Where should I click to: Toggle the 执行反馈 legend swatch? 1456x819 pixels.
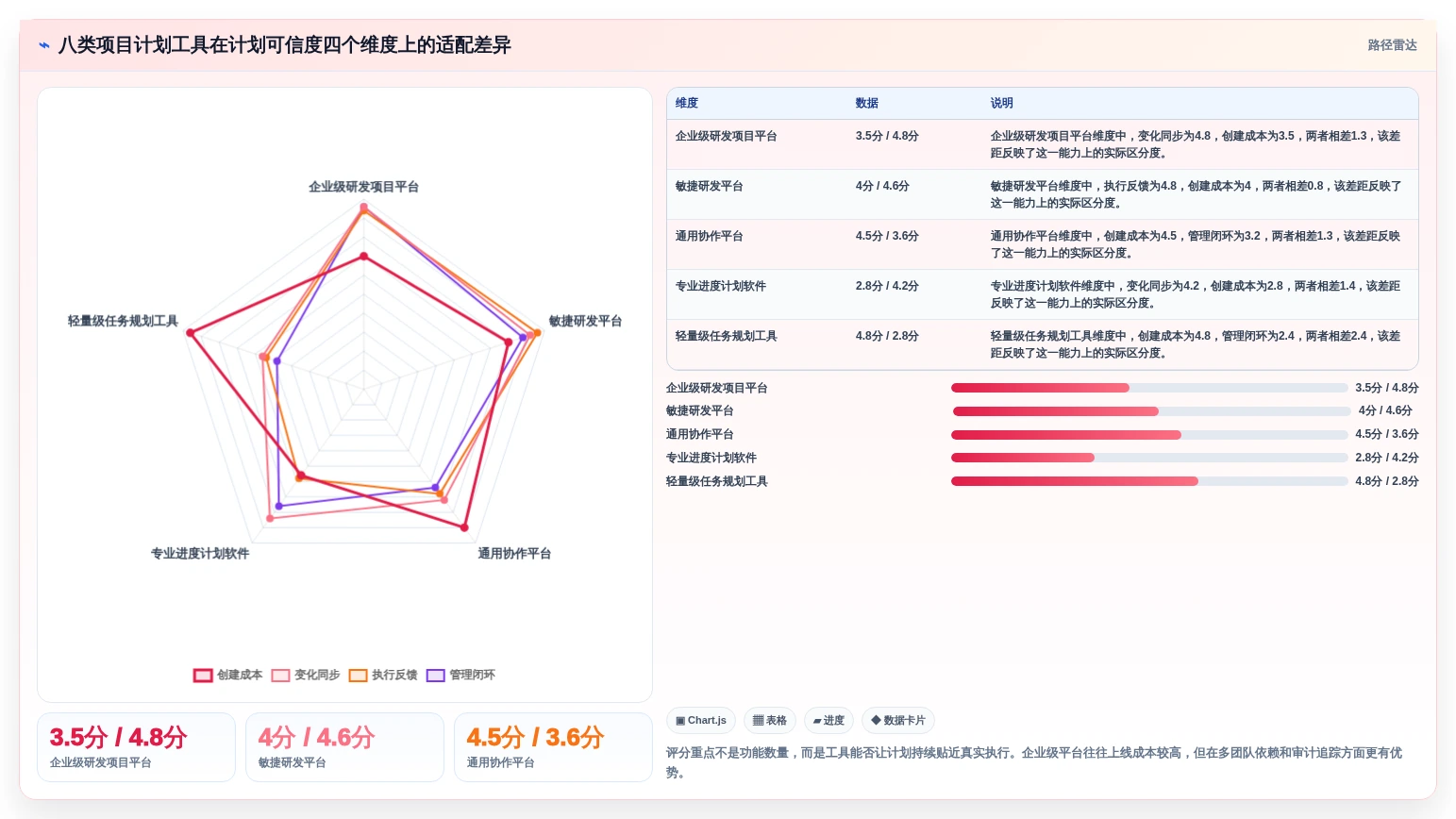pyautogui.click(x=358, y=676)
